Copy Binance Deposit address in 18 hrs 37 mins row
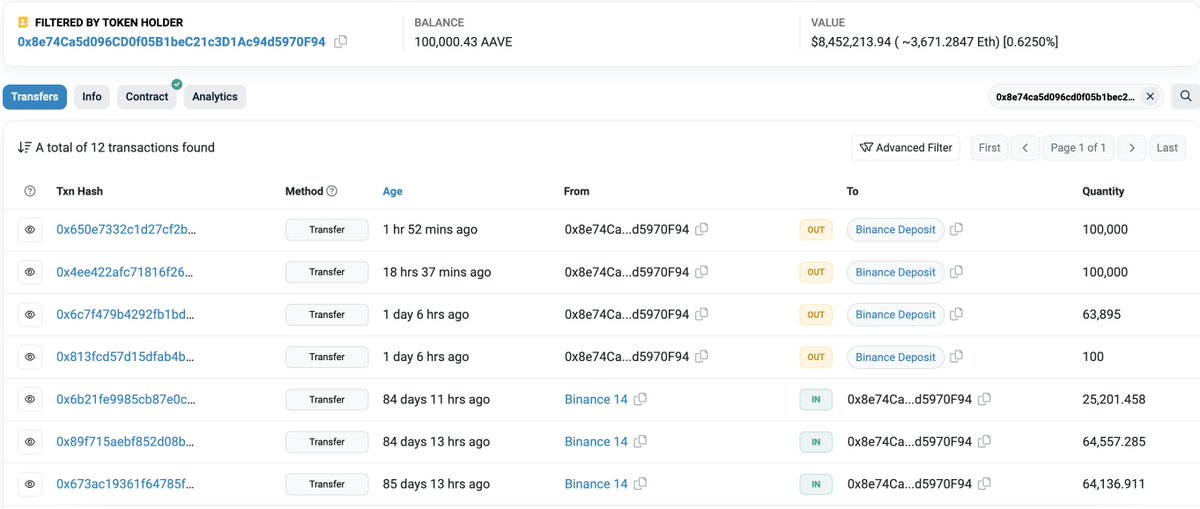1200x509 pixels. point(957,272)
